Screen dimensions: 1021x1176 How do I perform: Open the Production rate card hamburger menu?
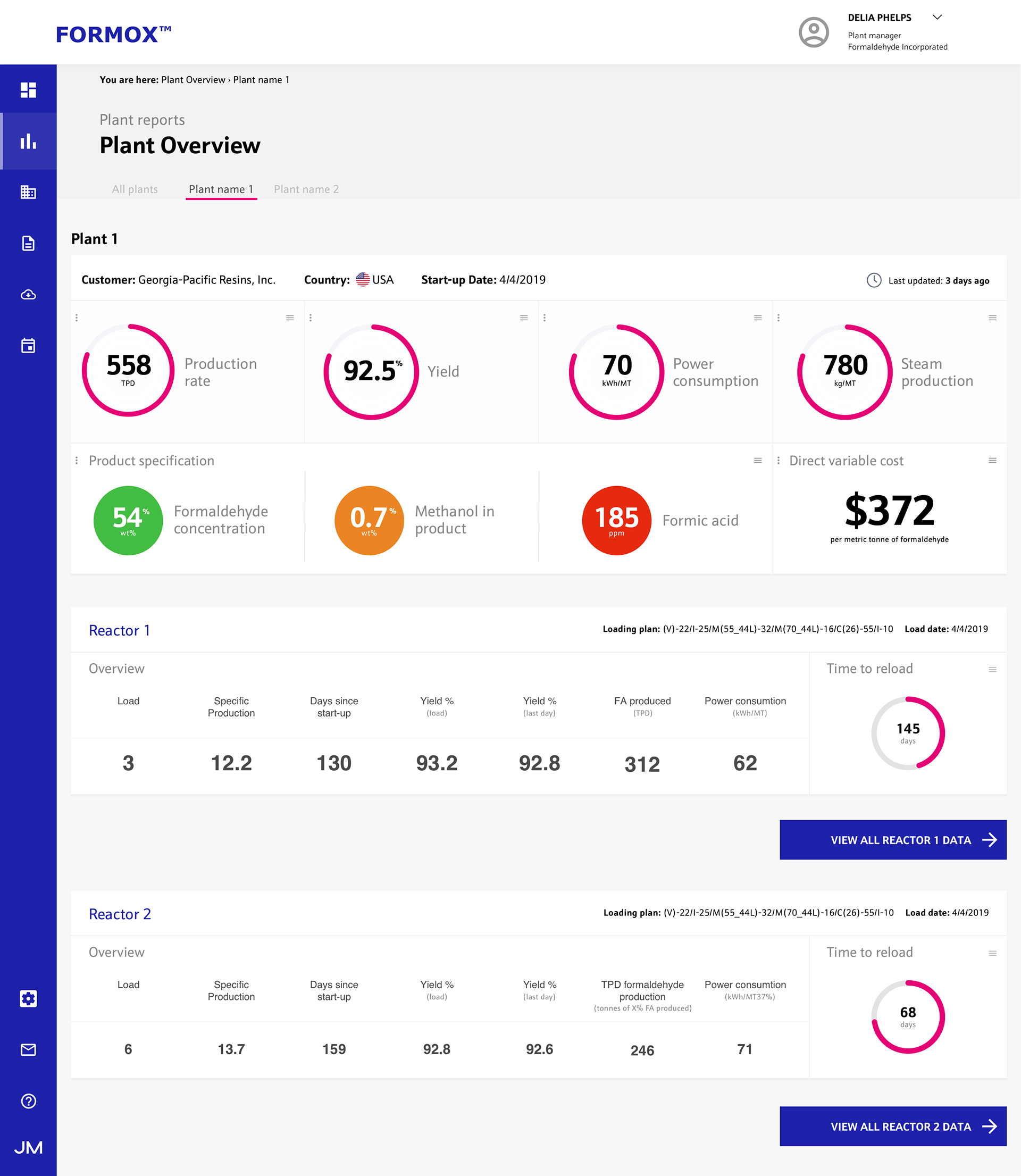pos(290,318)
